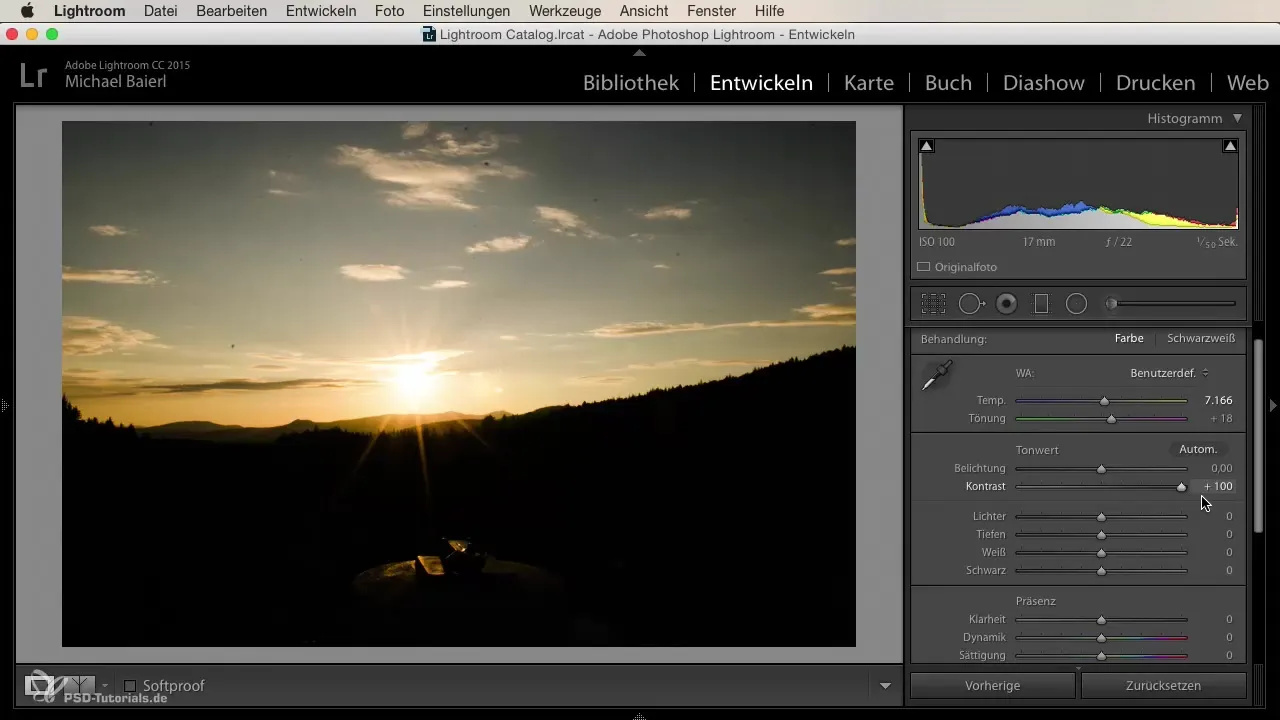Open the Hilfe menu
Image resolution: width=1280 pixels, height=720 pixels.
769,11
